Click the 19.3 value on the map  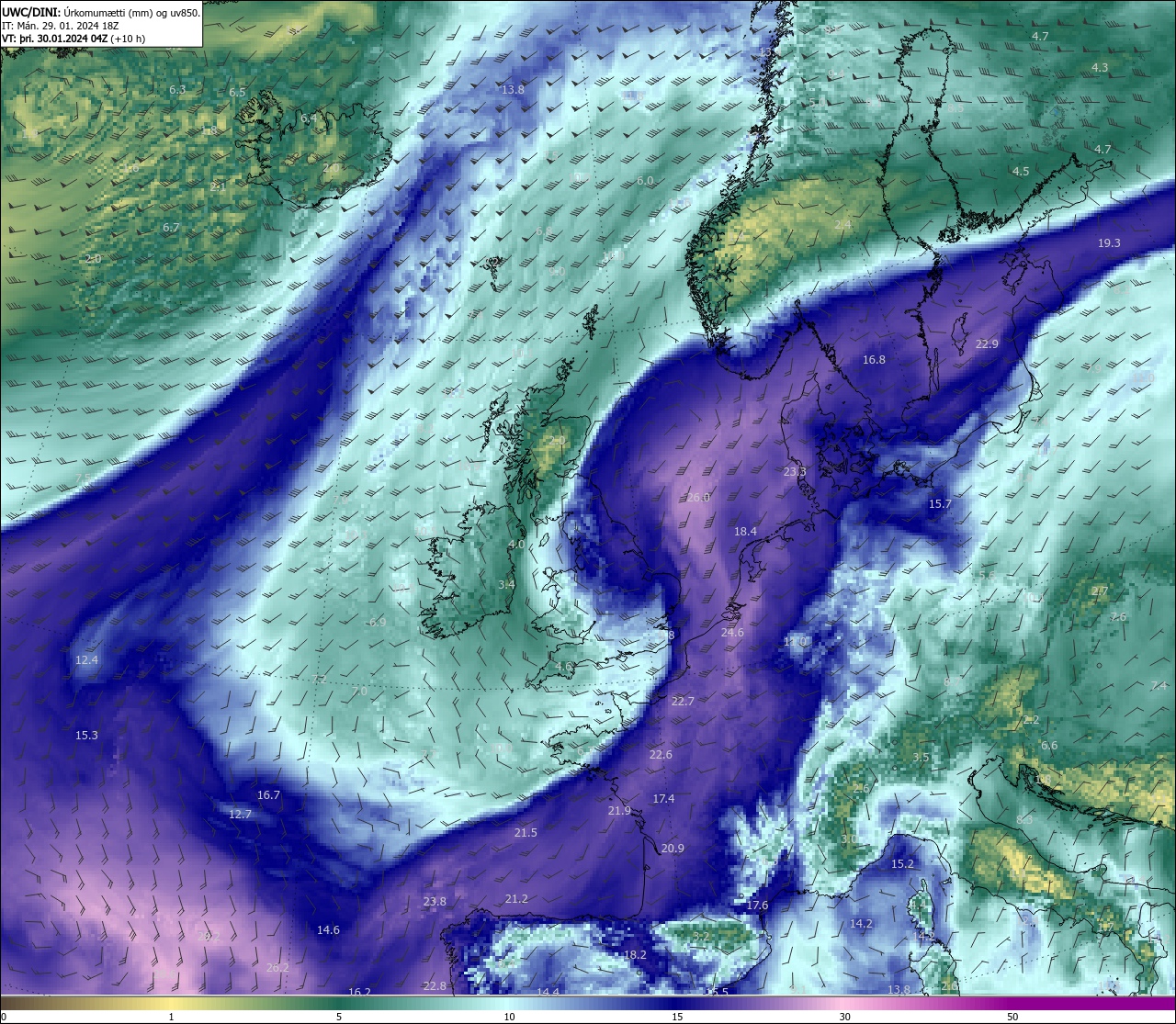click(1109, 243)
